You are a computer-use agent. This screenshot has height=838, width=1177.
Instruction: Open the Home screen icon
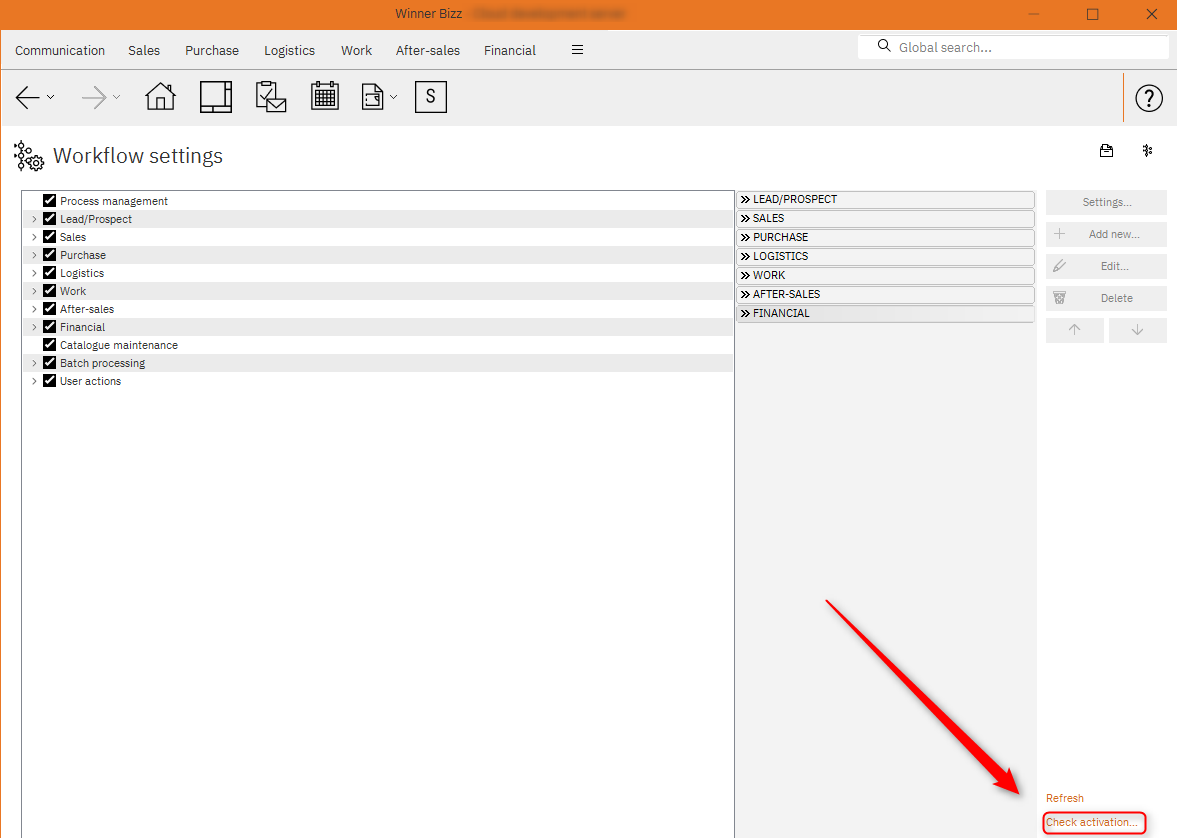[160, 97]
